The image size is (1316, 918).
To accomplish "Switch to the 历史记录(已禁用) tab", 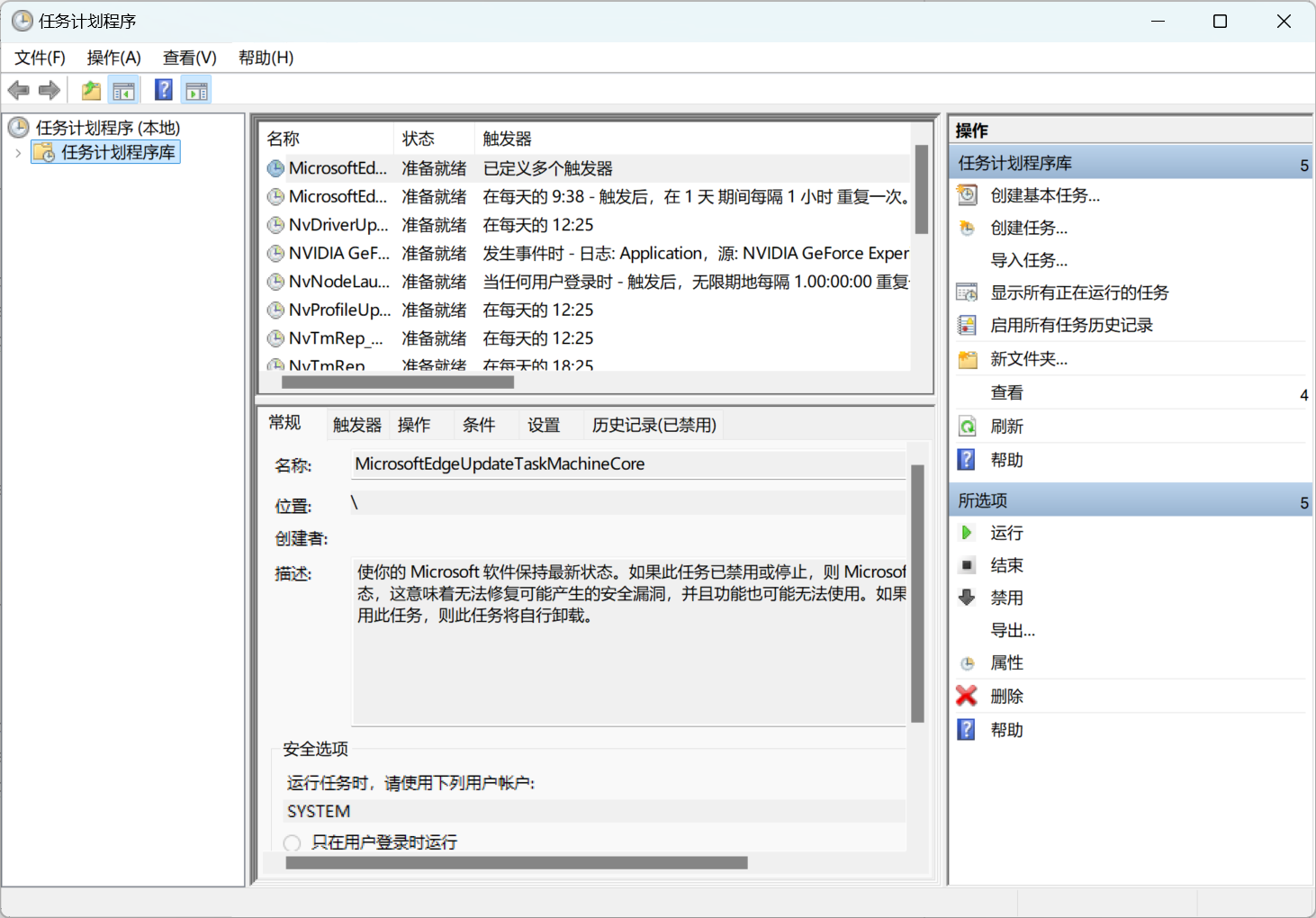I will click(x=654, y=425).
